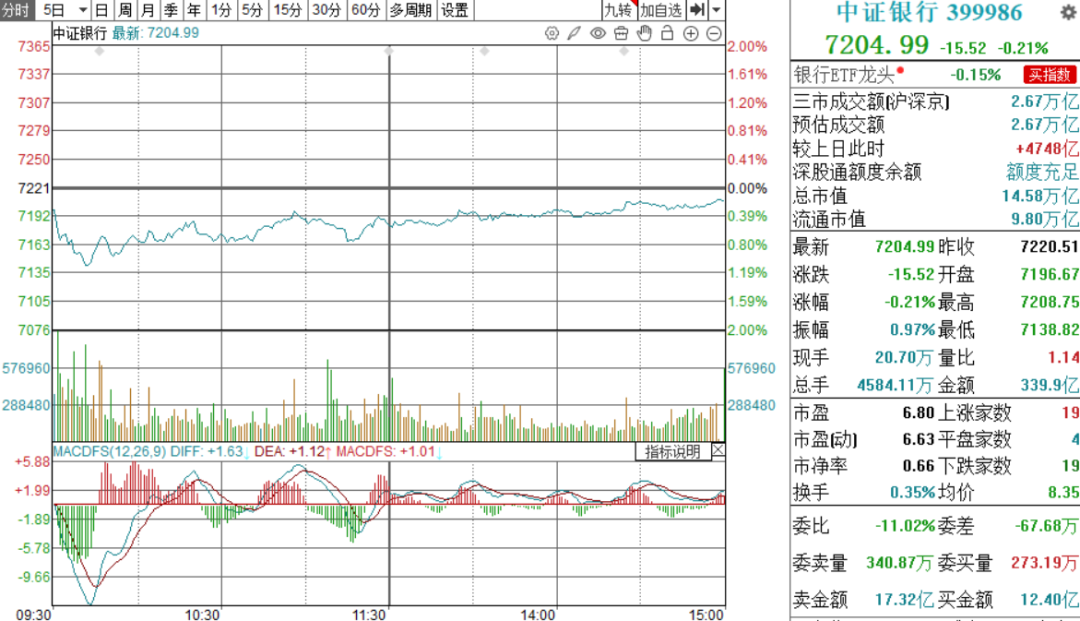Zoom out with the minus circle icon

[713, 33]
